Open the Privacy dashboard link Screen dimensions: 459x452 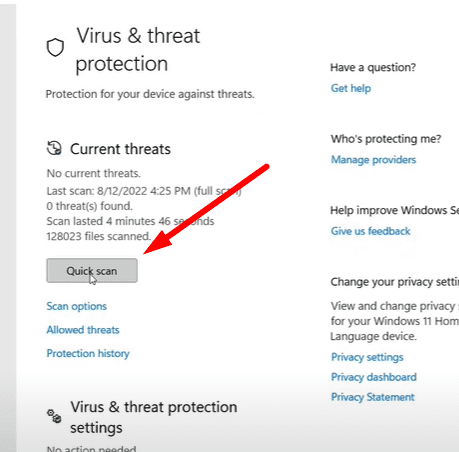374,377
